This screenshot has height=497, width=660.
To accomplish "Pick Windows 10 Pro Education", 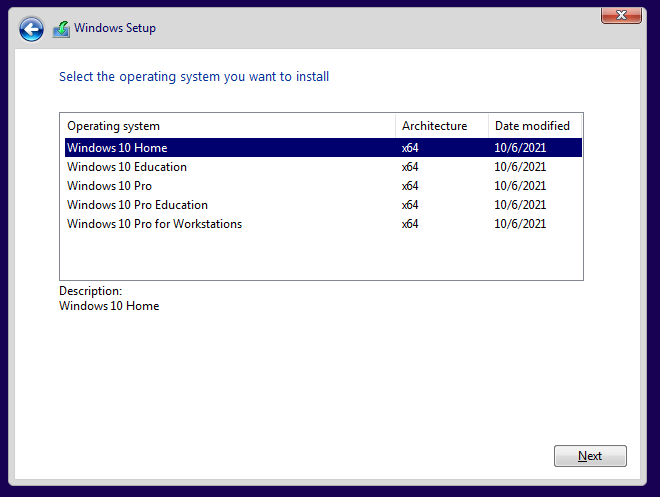I will (323, 205).
